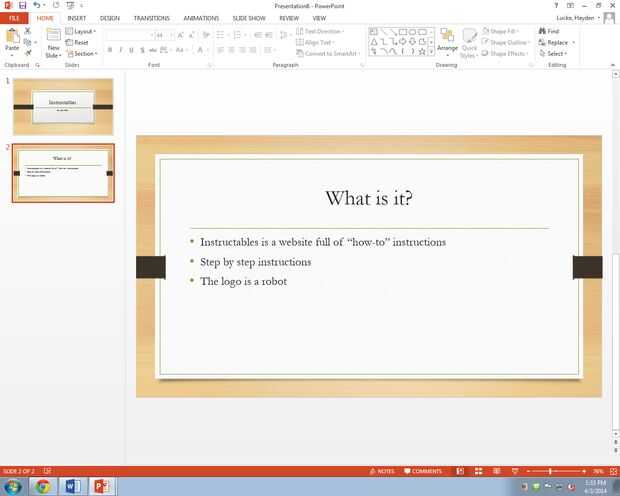Viewport: 620px width, 496px height.
Task: Open the Section dropdown
Action: 82,53
